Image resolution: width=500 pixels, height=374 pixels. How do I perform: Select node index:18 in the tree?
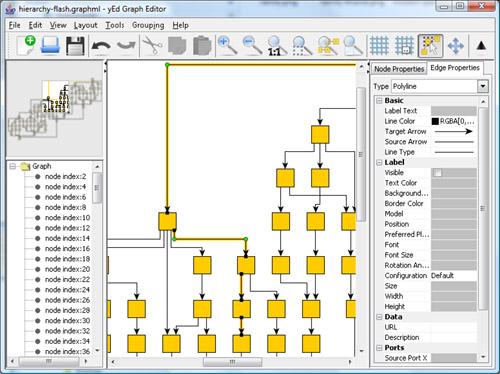[x=67, y=259]
